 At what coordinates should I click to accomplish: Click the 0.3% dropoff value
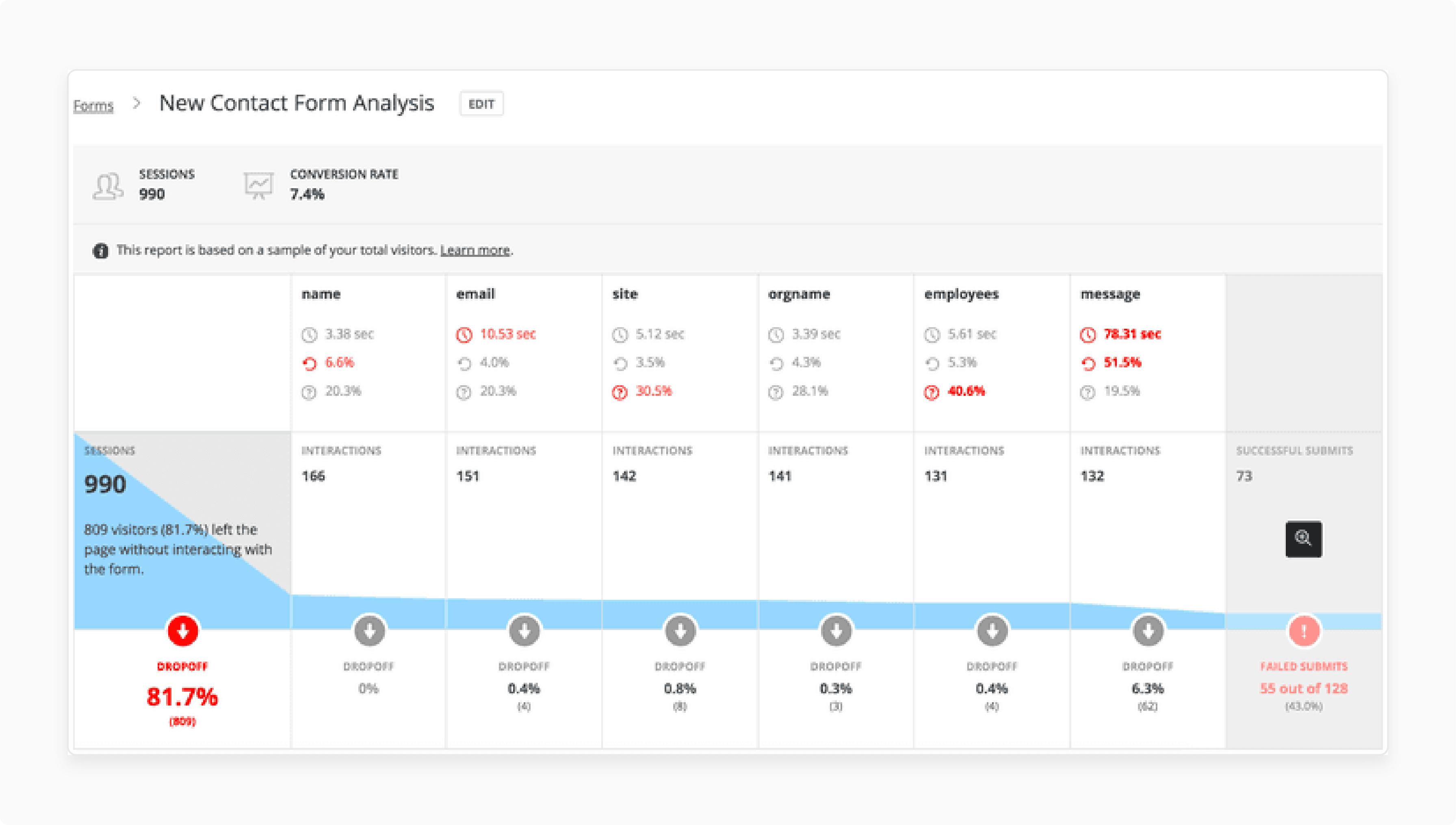[836, 688]
